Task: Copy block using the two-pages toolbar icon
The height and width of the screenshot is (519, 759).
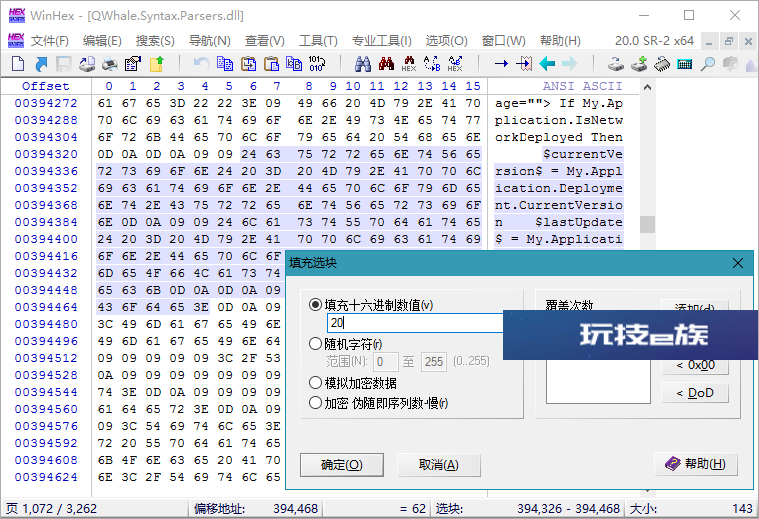Action: (x=225, y=63)
